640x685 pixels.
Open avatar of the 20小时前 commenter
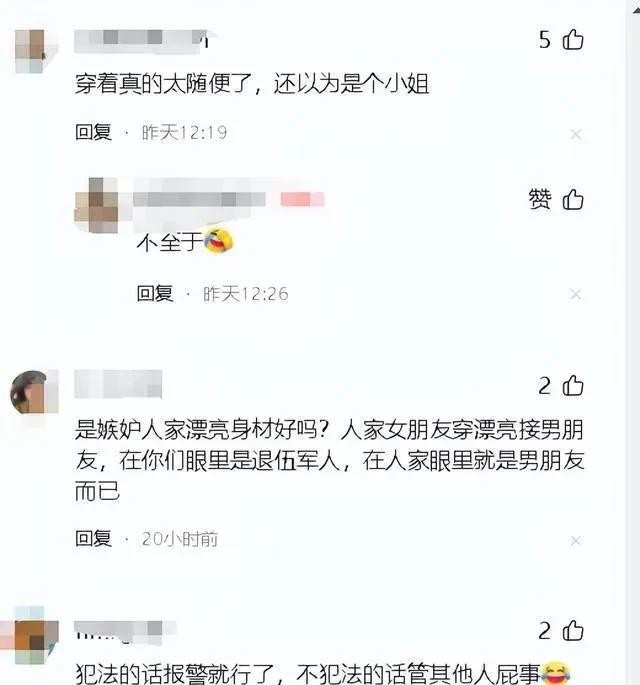tap(31, 392)
